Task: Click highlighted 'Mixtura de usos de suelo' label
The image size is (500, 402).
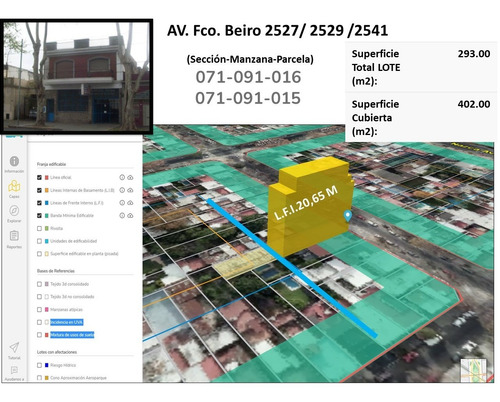Action: 72,335
